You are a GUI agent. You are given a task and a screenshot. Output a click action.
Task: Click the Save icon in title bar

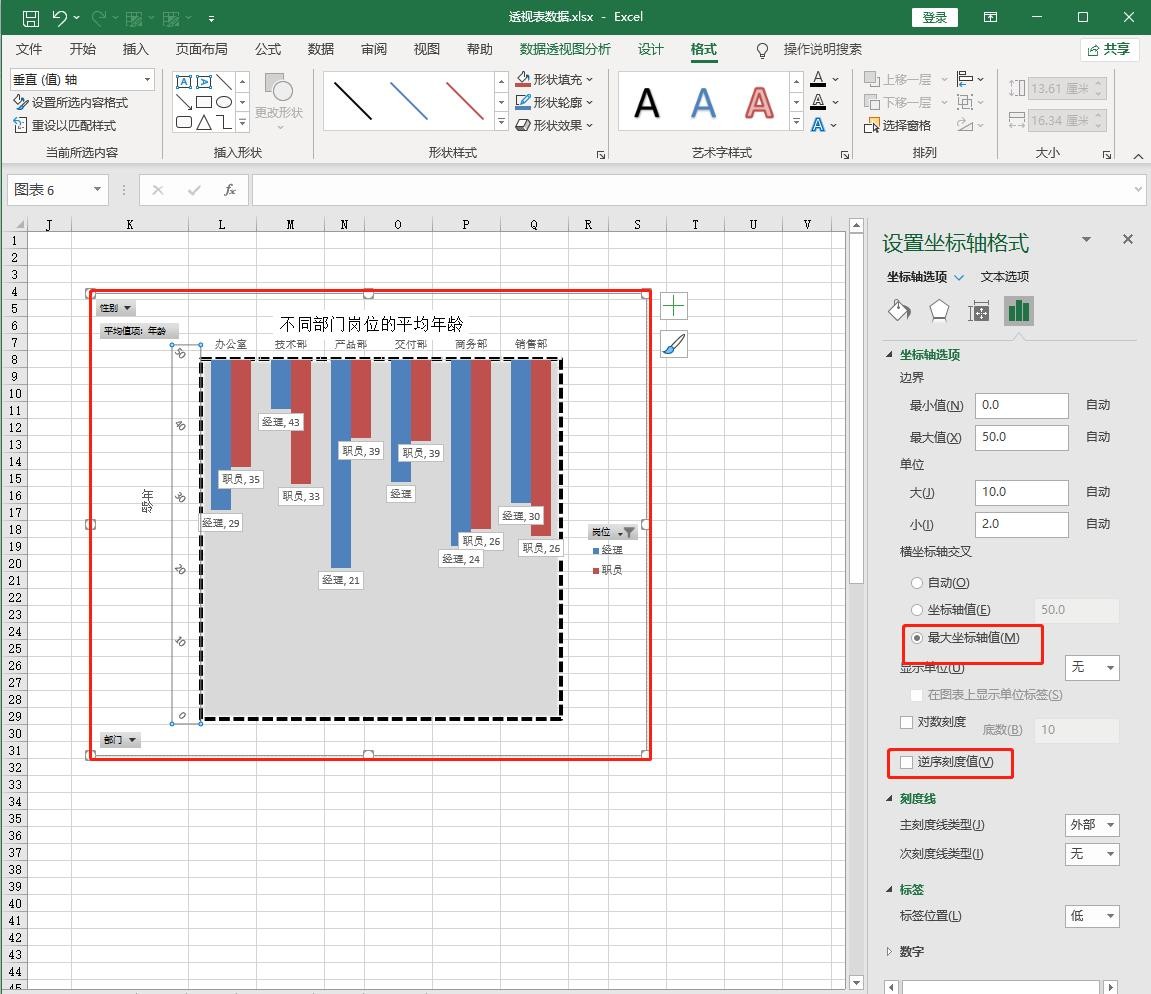(x=30, y=17)
